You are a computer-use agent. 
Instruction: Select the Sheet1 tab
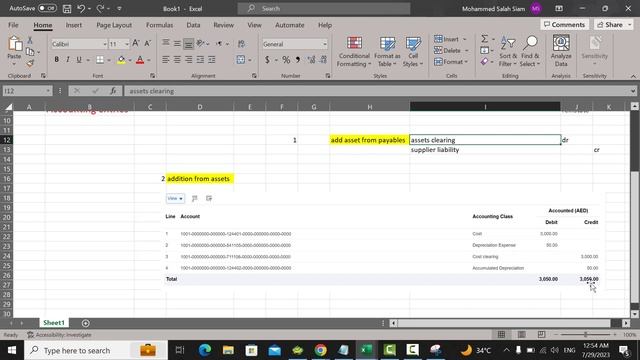[54, 323]
